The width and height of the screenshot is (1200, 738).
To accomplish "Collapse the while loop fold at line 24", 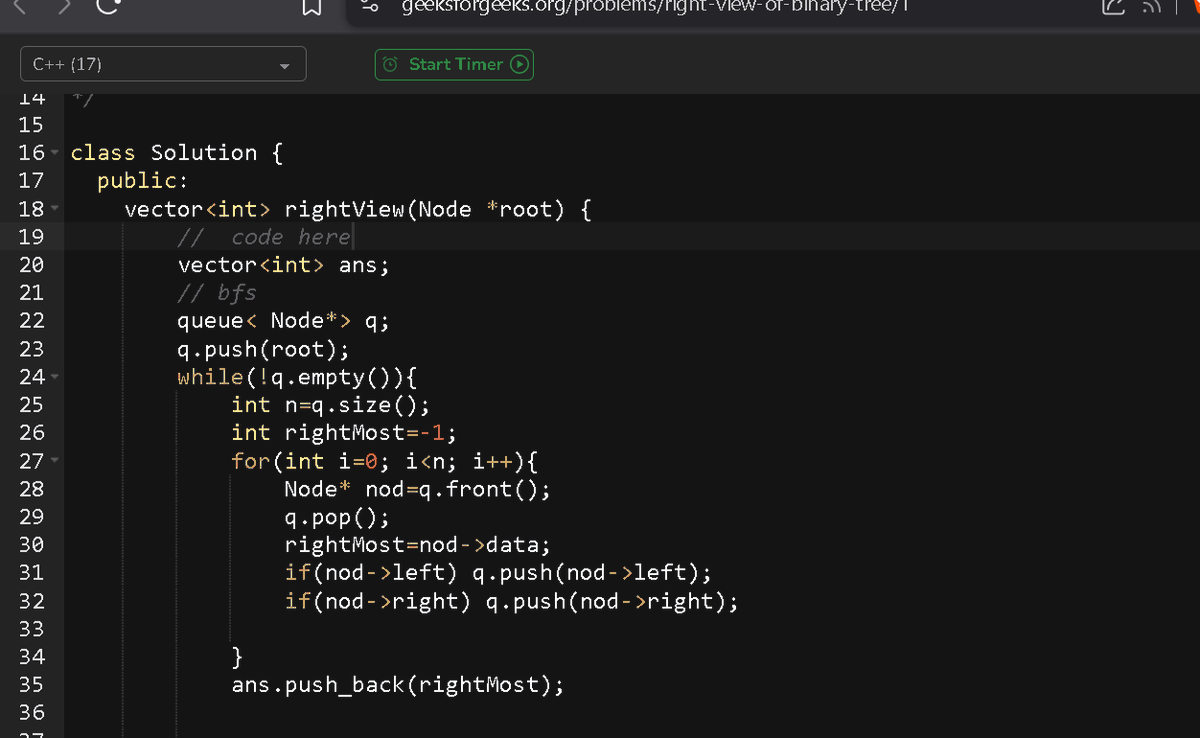I will coord(53,377).
